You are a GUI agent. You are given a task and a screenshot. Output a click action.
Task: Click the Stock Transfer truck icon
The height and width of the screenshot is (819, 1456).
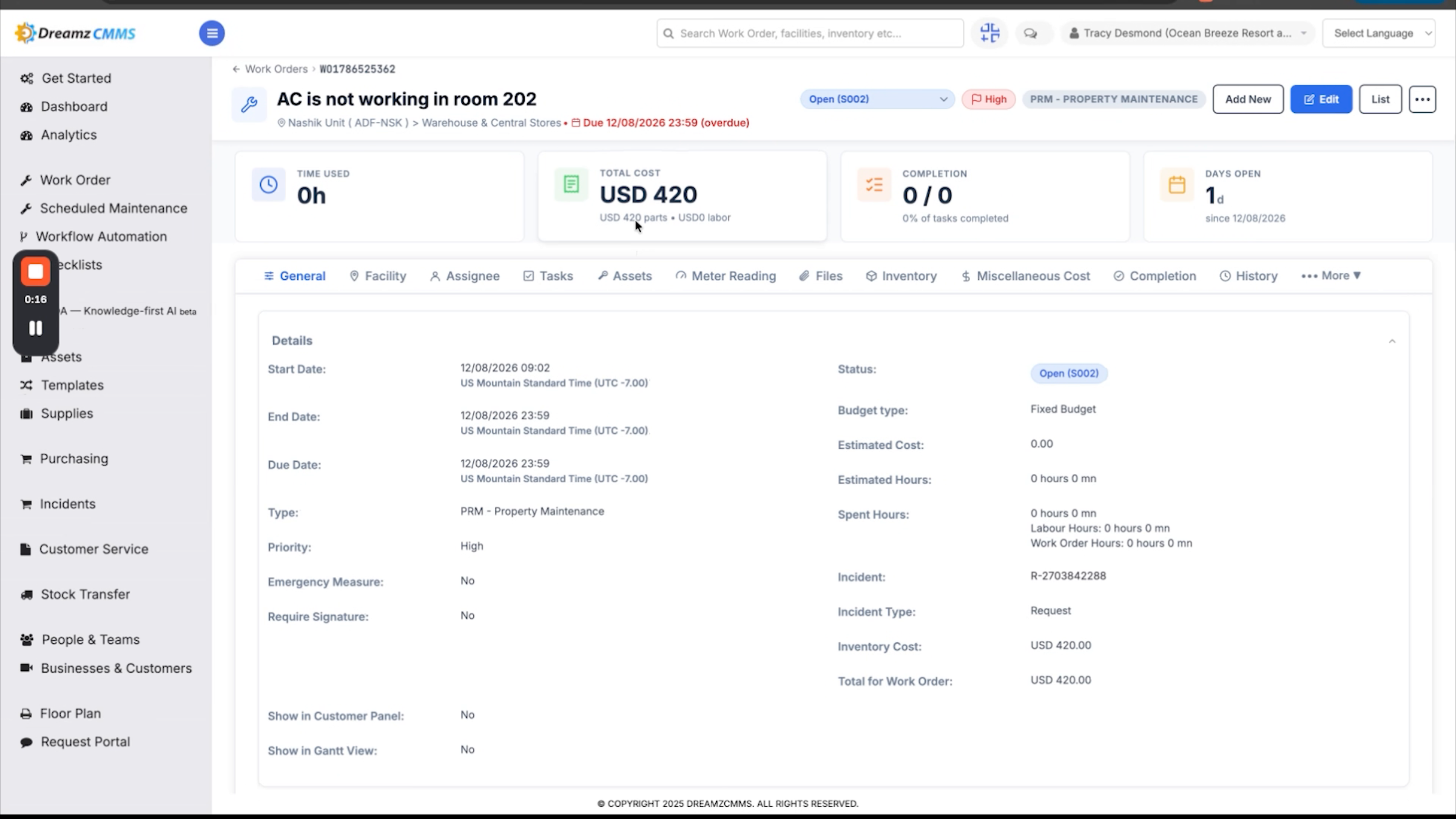point(26,595)
